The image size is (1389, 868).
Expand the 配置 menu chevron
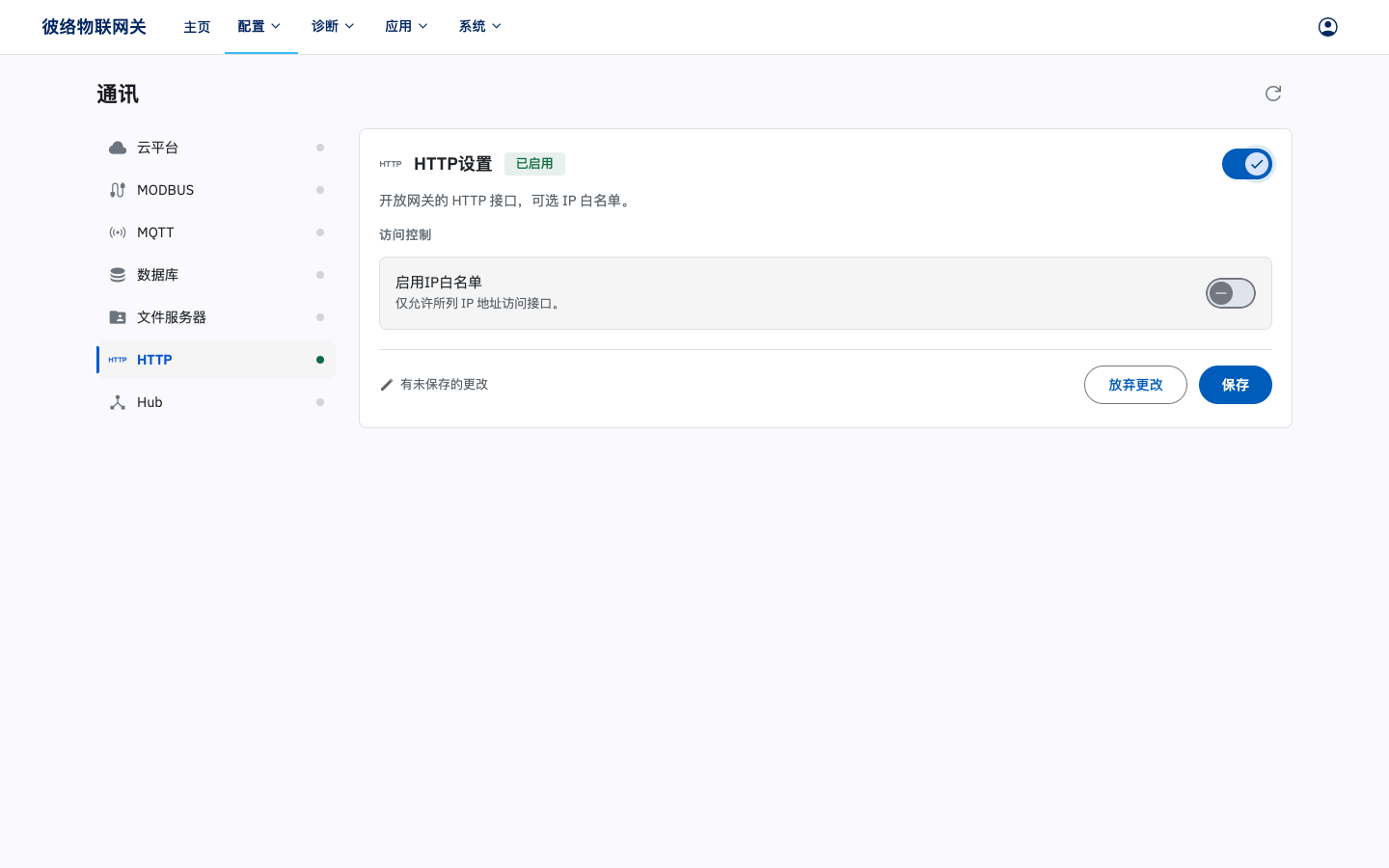(x=276, y=26)
